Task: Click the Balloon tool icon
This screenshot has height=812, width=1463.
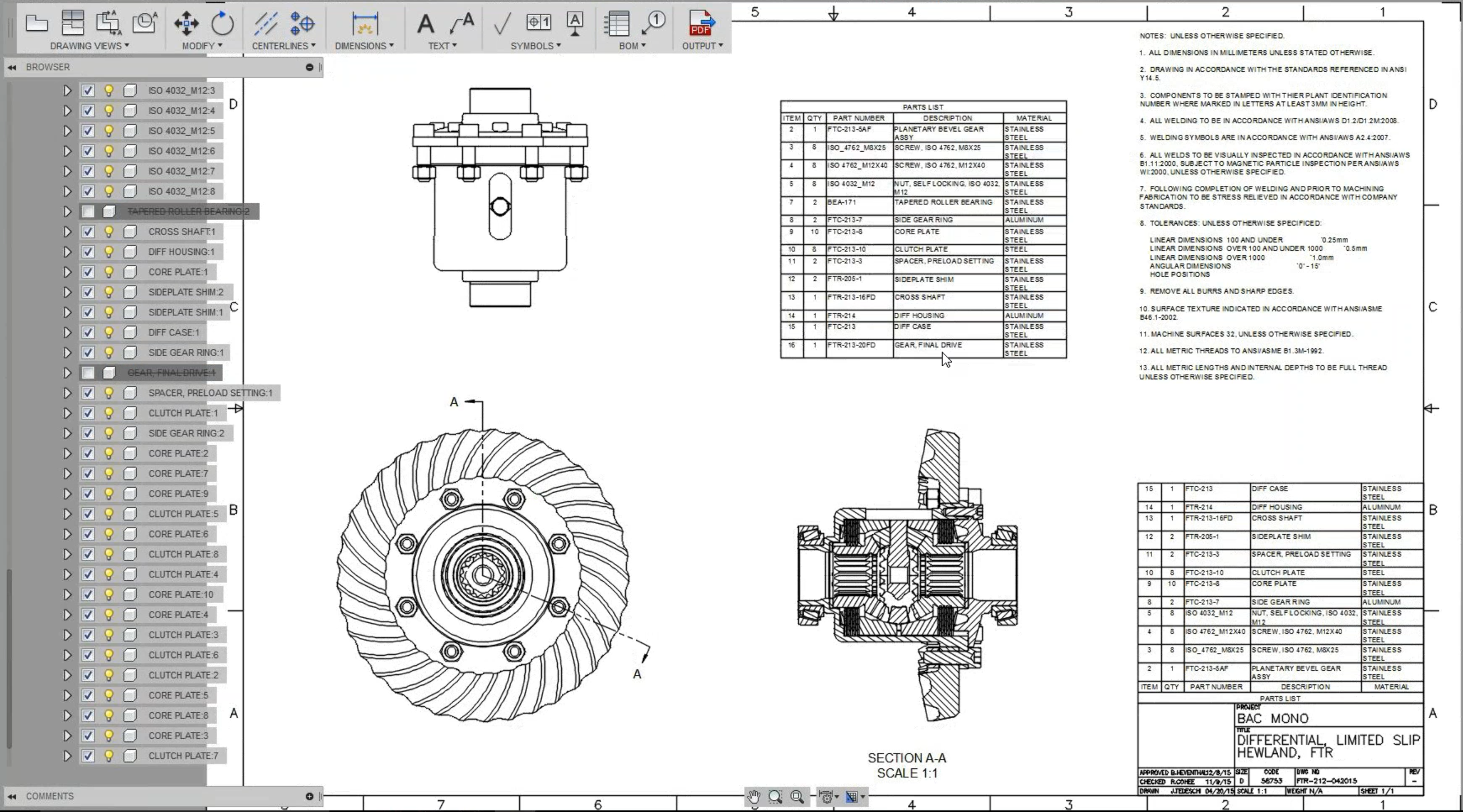Action: click(x=654, y=24)
